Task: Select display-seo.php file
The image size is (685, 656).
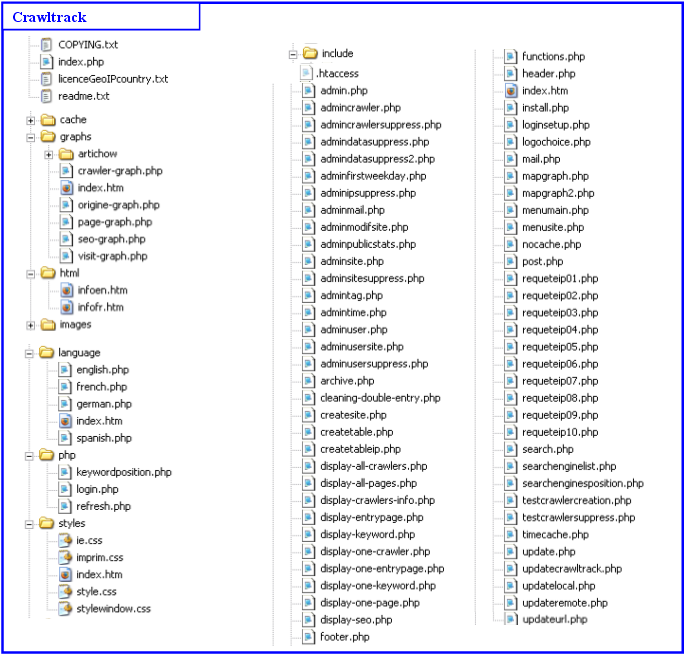Action: pos(356,620)
